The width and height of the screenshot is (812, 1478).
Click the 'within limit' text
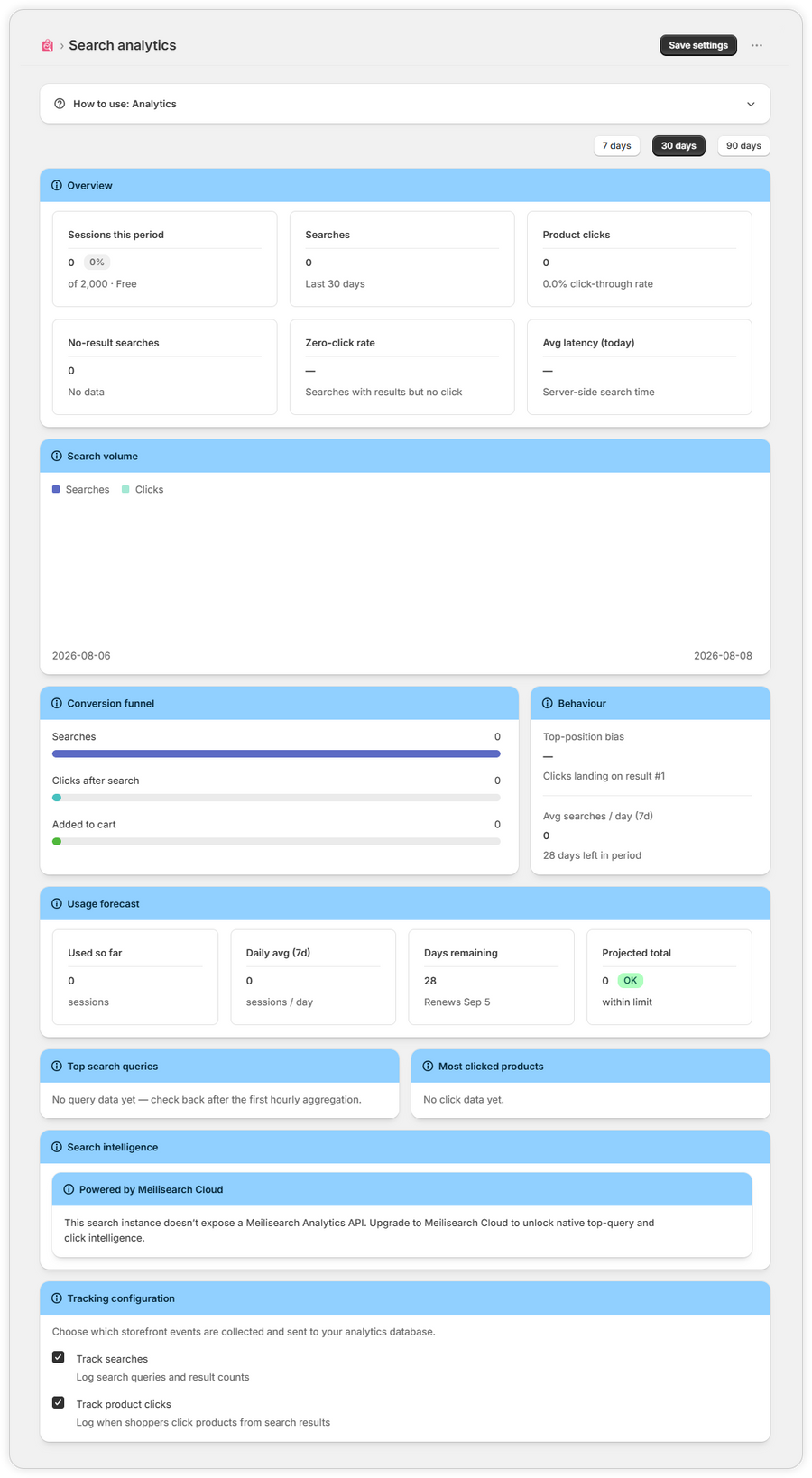click(627, 1002)
